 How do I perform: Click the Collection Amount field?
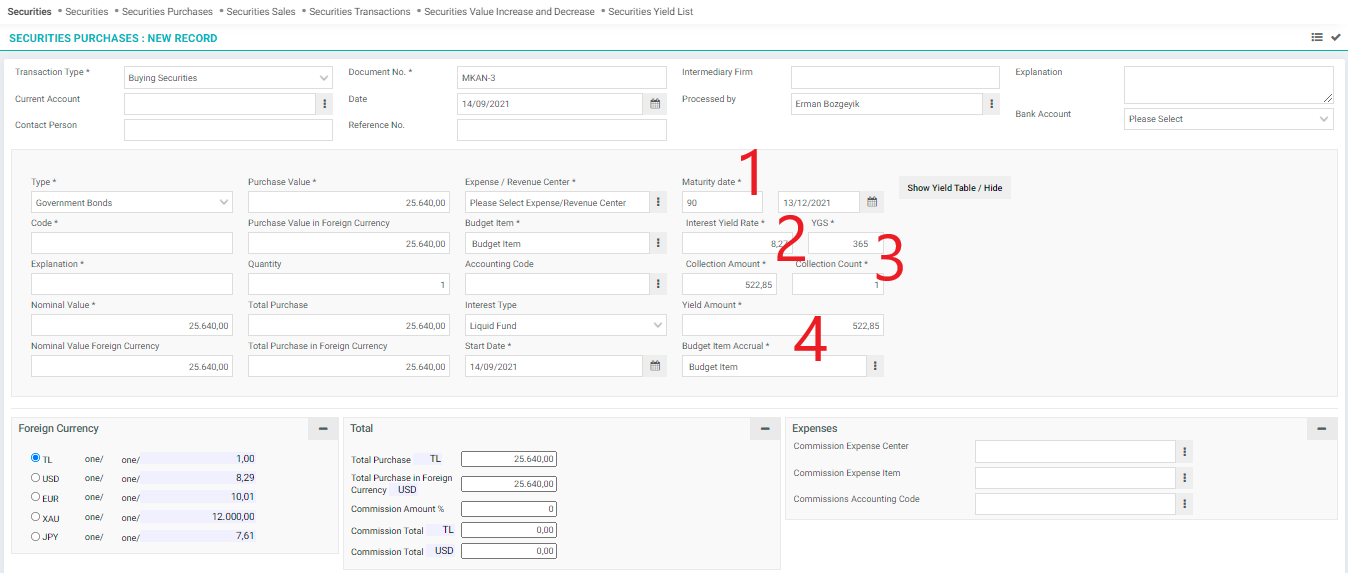729,285
